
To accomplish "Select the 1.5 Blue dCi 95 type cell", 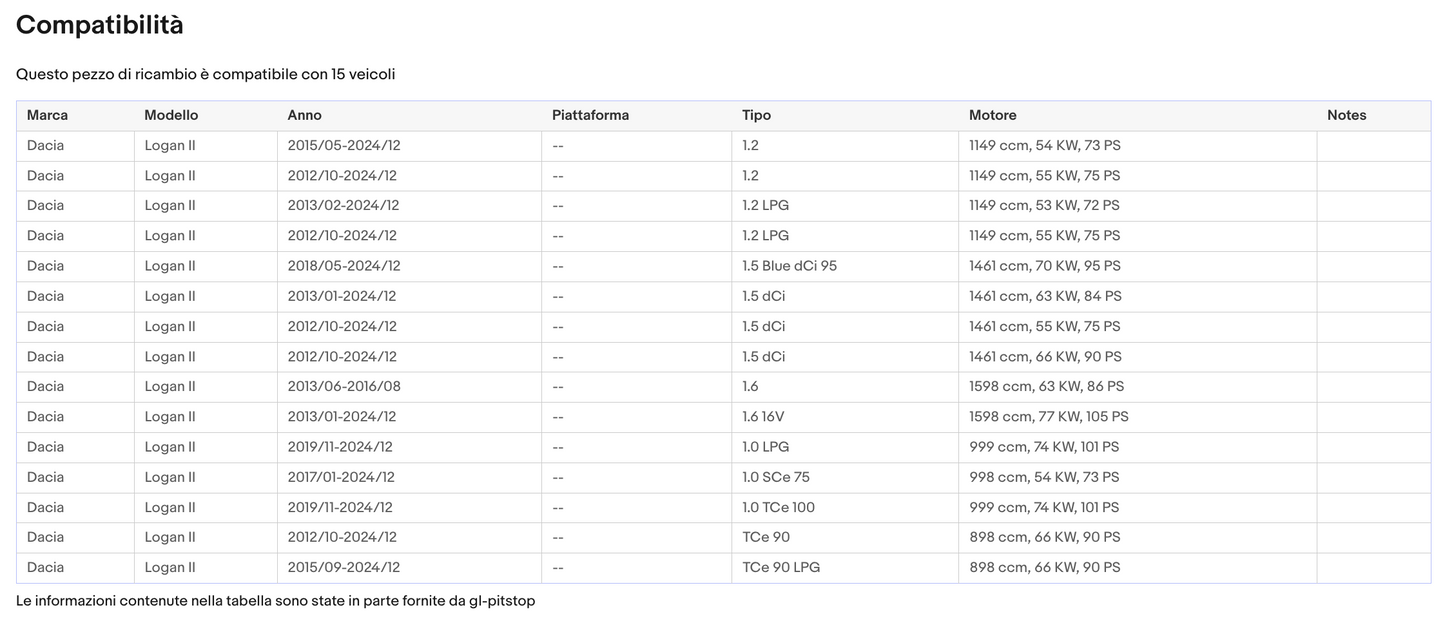I will click(x=789, y=266).
